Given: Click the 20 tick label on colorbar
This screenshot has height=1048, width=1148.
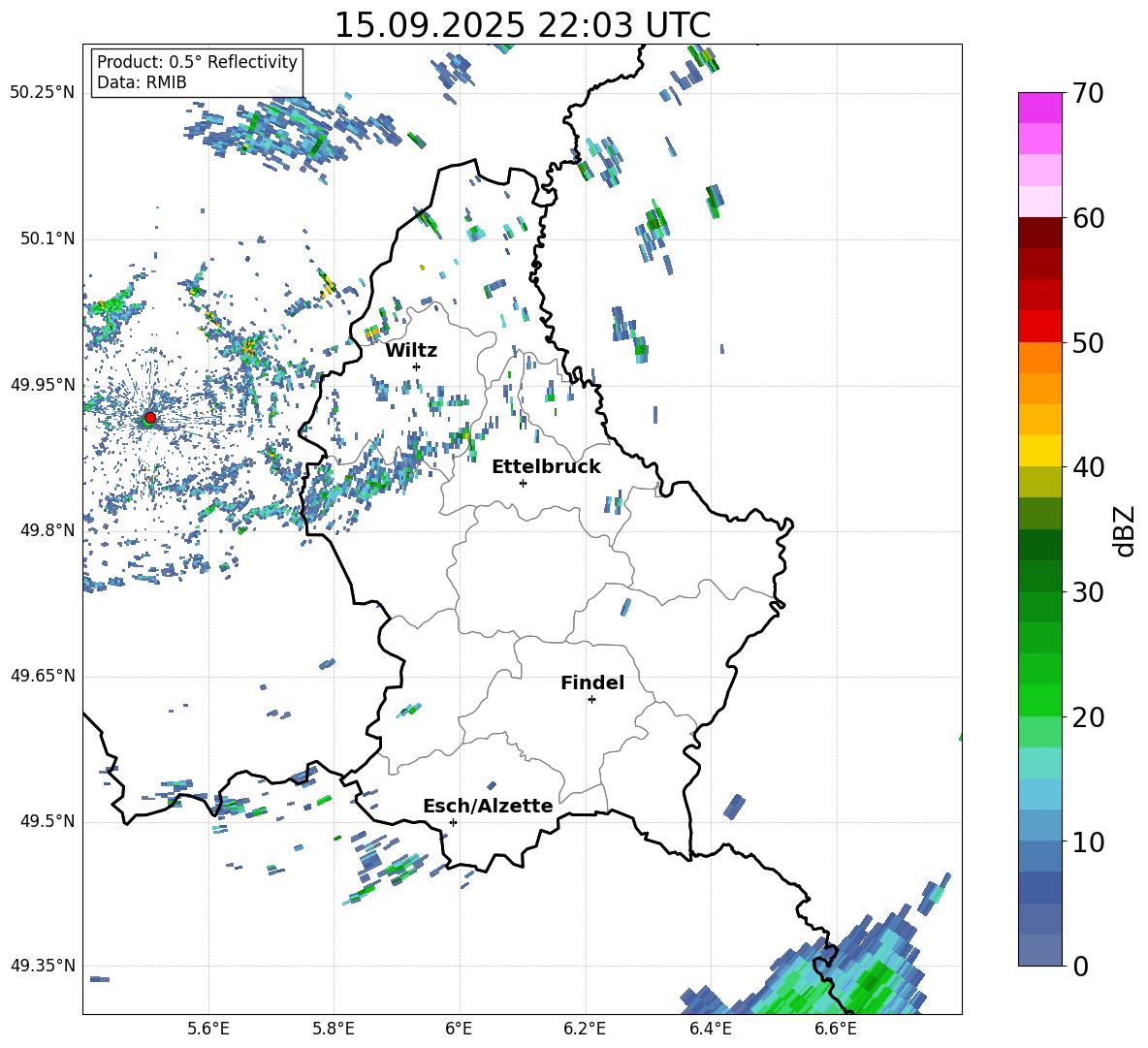Looking at the screenshot, I should pos(1088,717).
